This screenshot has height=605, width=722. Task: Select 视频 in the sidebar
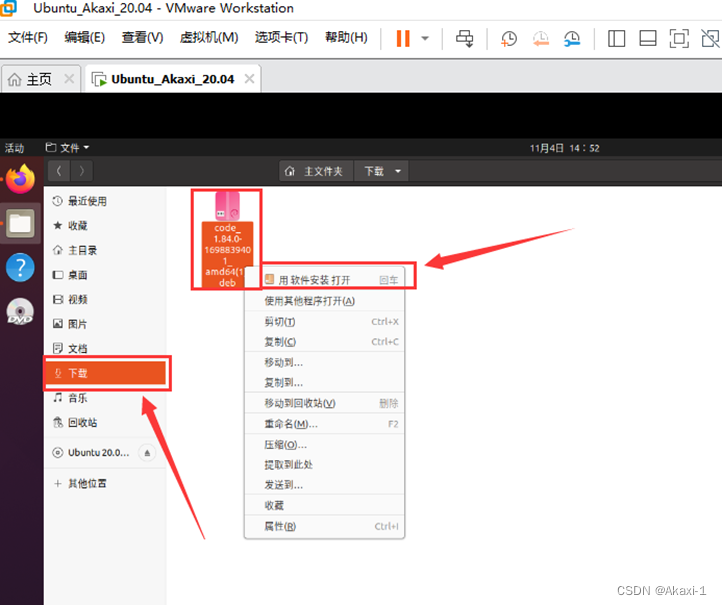pos(105,300)
